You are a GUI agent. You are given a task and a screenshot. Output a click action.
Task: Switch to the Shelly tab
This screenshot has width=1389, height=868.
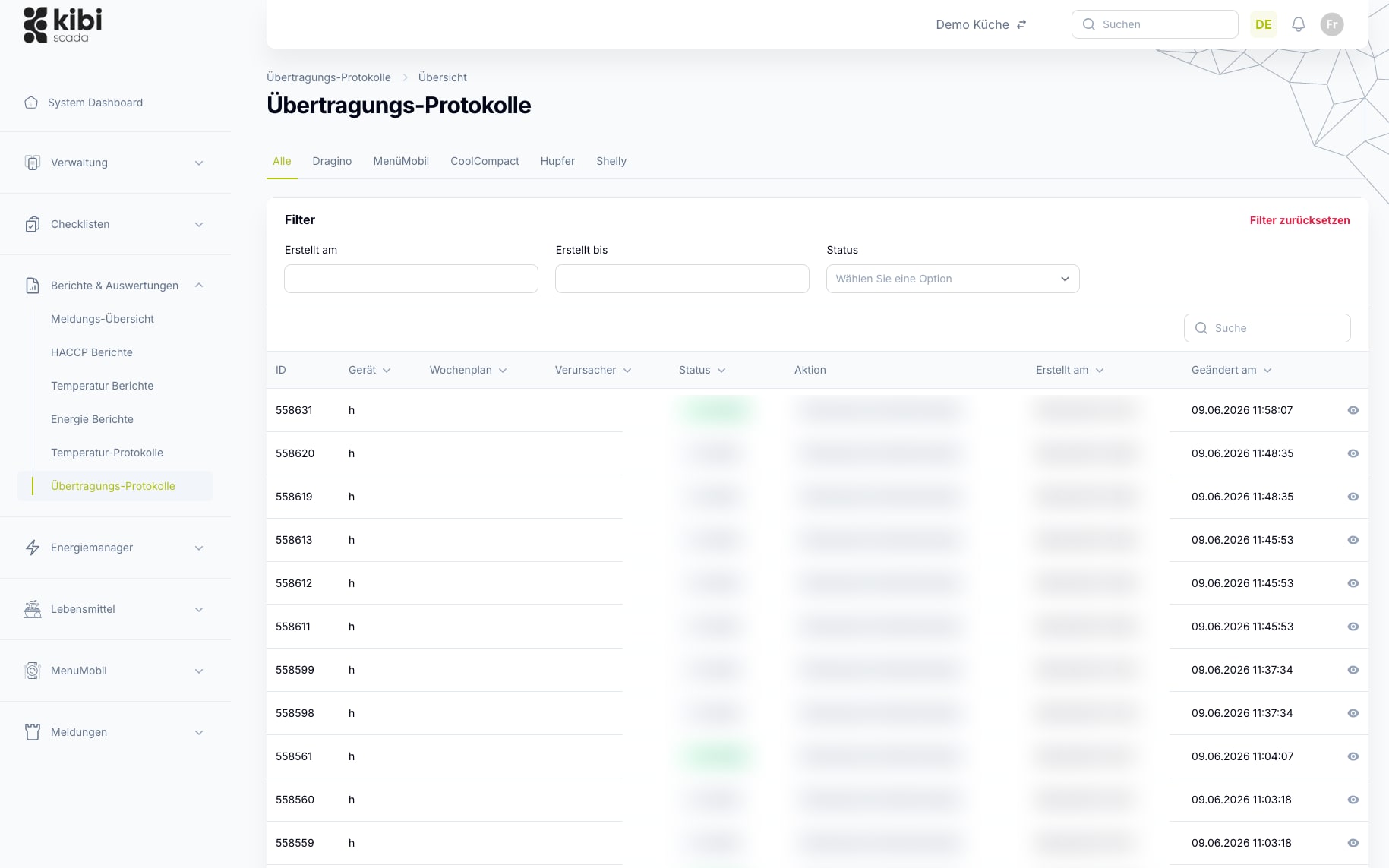click(611, 161)
